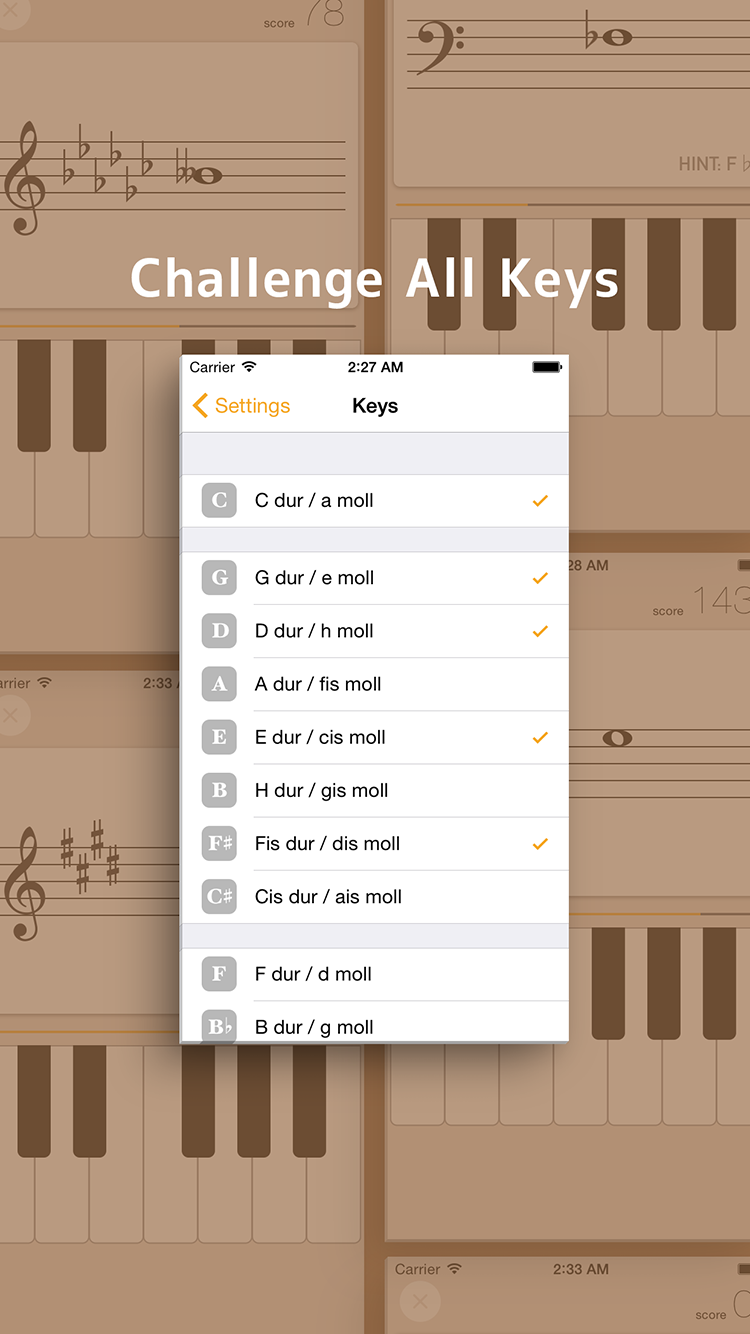The height and width of the screenshot is (1334, 750).
Task: Select the A dur / fis moll row
Action: click(x=374, y=684)
